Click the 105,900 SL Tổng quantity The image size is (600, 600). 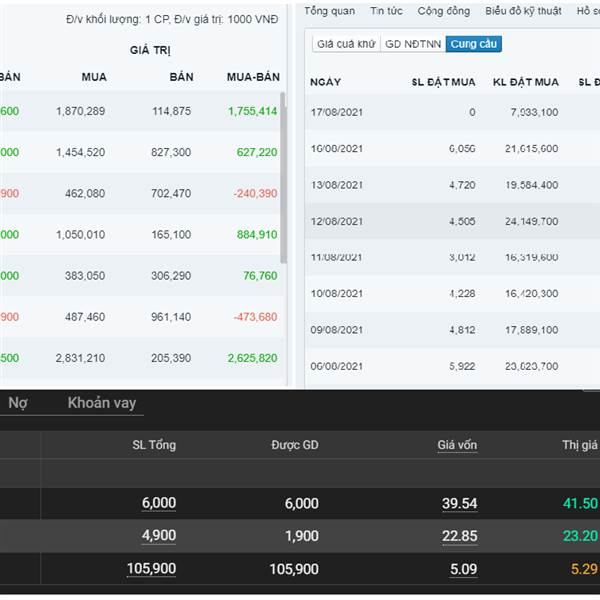[151, 569]
